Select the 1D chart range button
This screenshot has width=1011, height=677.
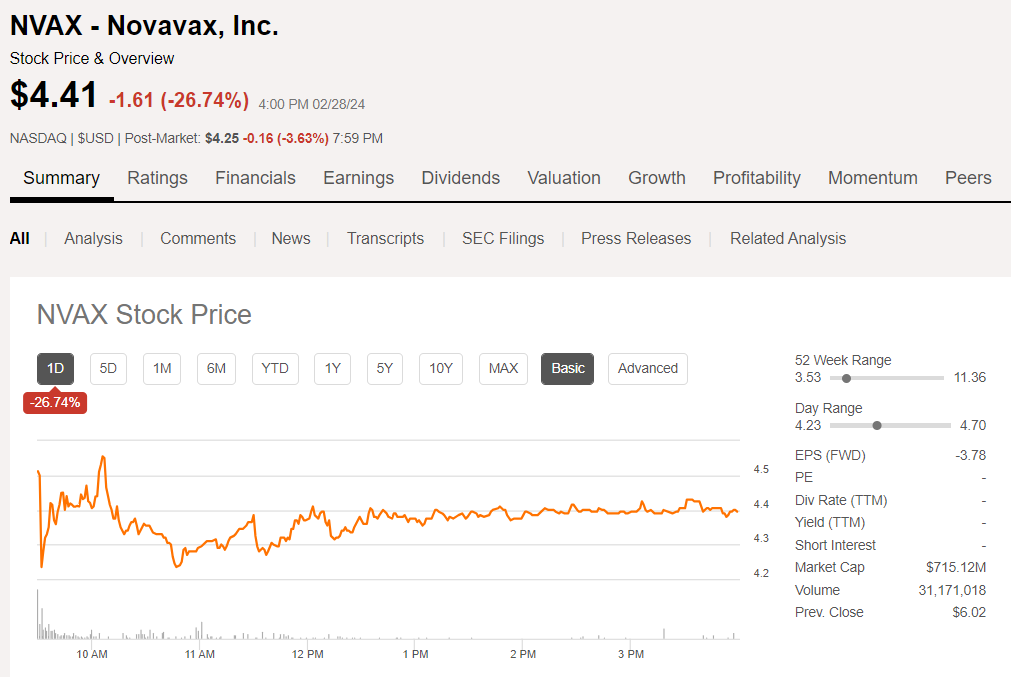56,368
